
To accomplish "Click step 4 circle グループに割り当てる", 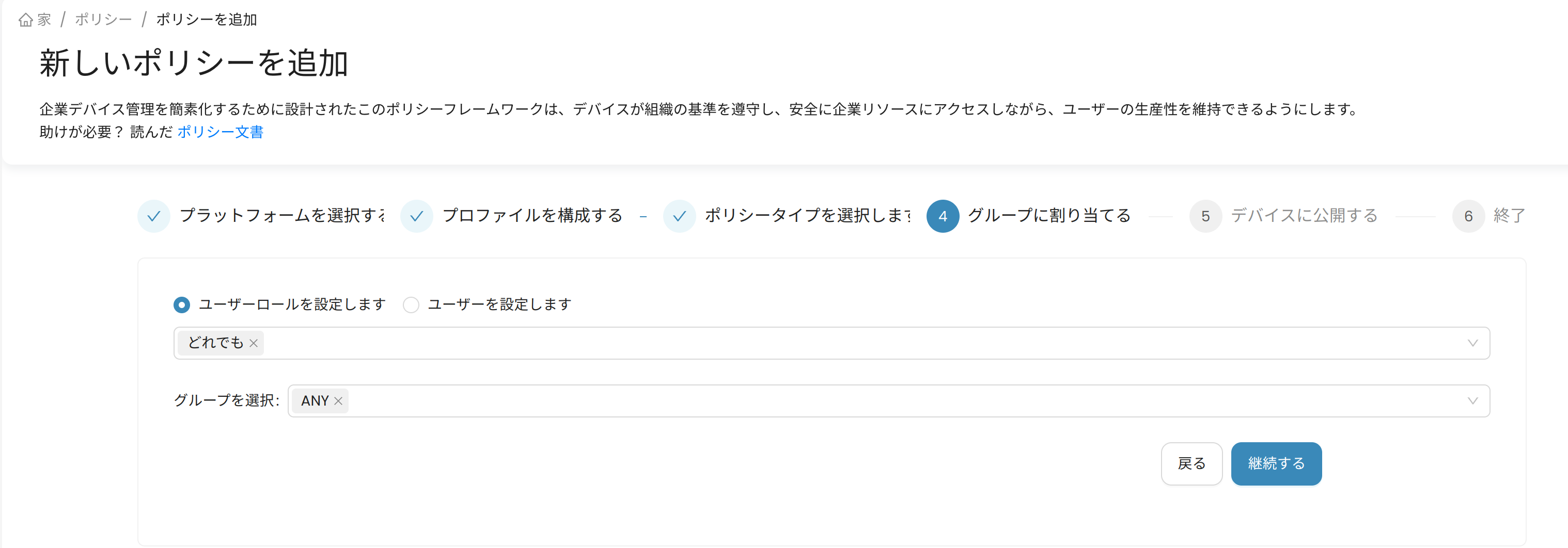I will pos(942,216).
